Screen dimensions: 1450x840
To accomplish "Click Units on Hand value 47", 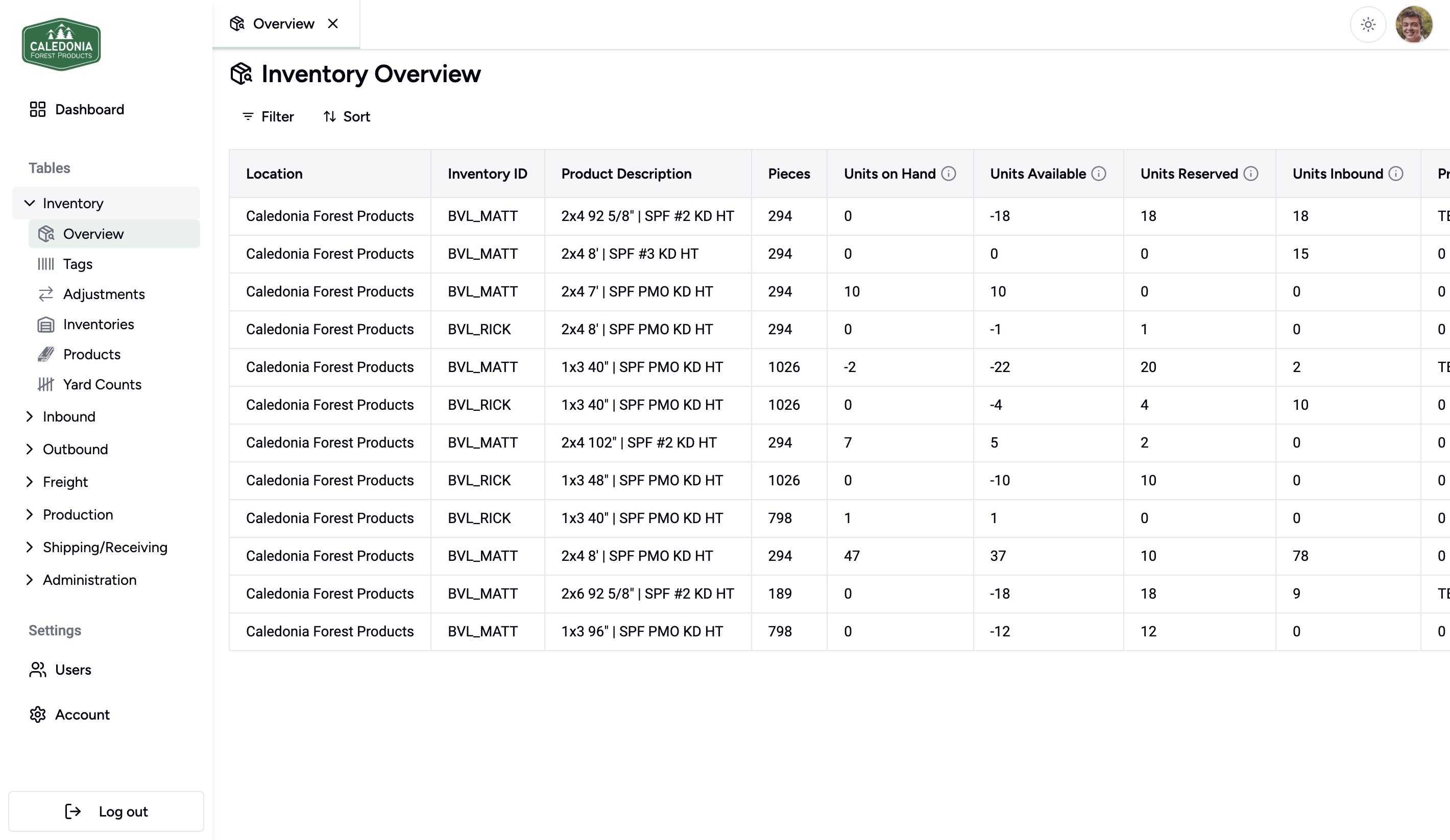I will tap(852, 556).
